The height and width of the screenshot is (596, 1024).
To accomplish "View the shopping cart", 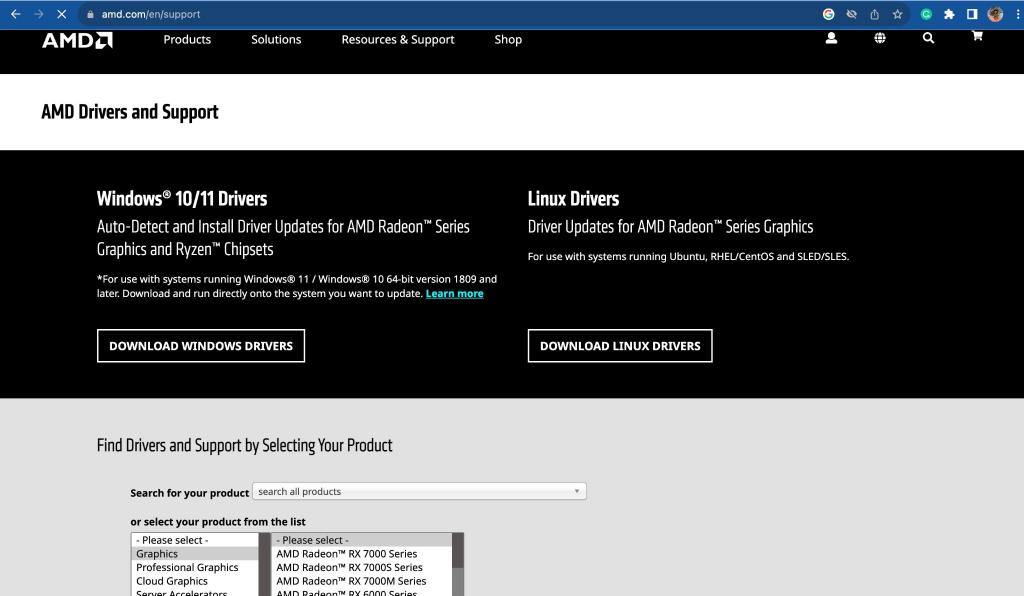I will [x=975, y=37].
